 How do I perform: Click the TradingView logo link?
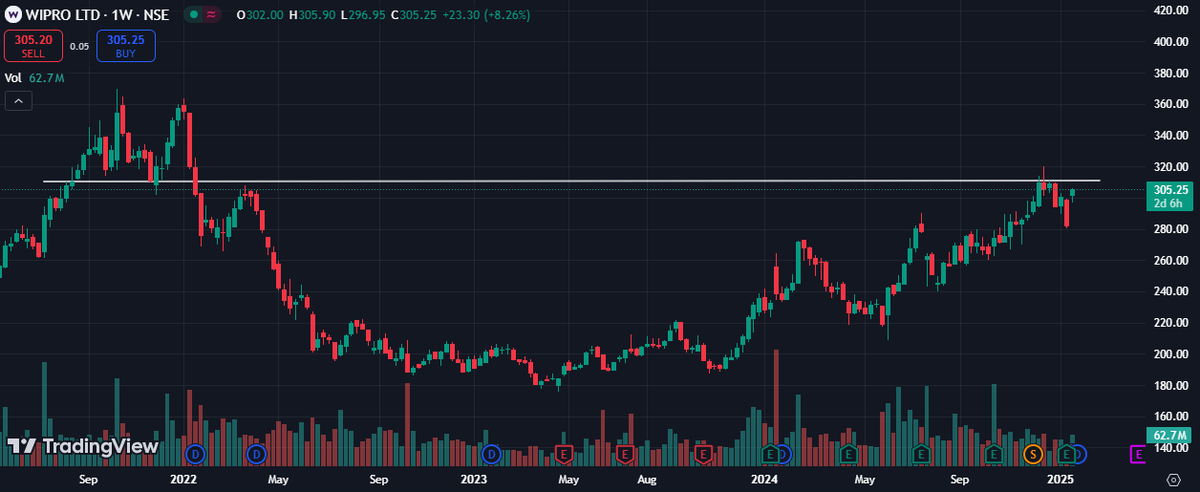click(x=82, y=445)
